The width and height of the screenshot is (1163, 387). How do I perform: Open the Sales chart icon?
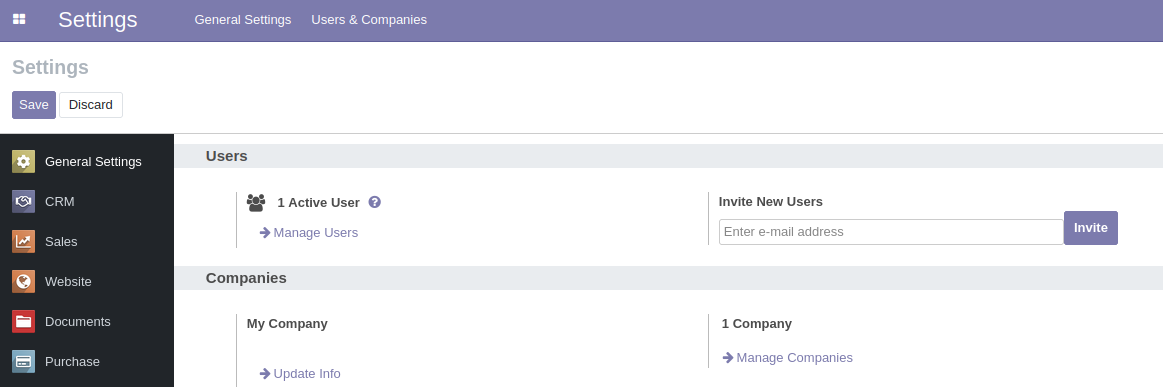click(x=24, y=242)
